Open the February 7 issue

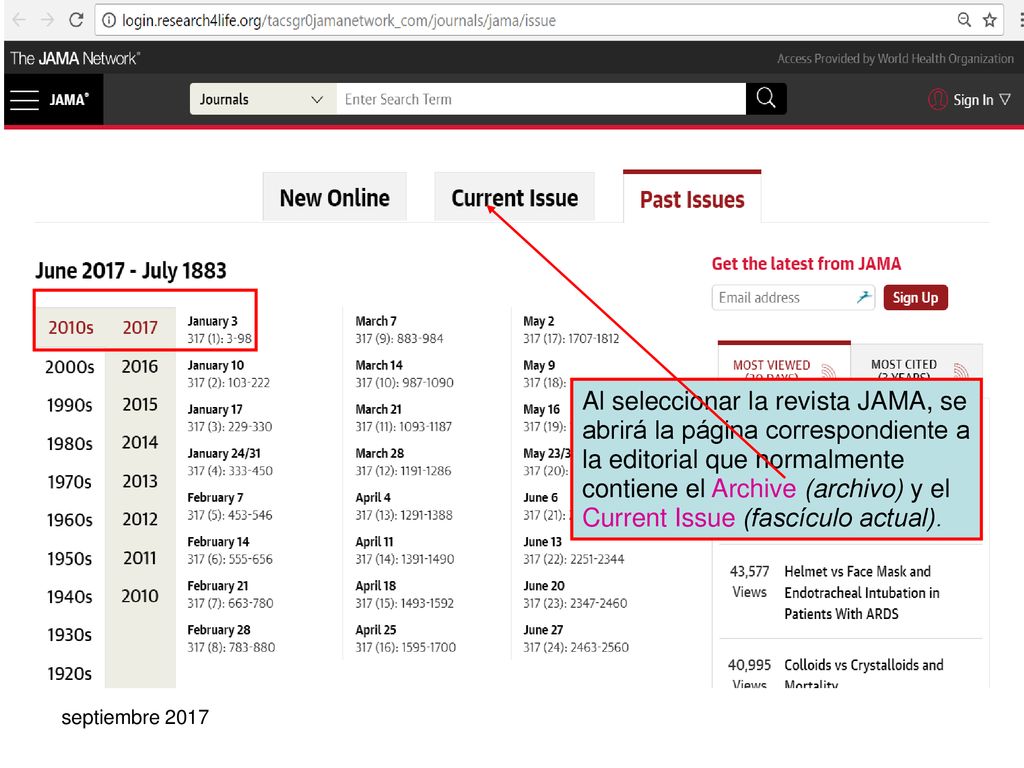tap(230, 506)
